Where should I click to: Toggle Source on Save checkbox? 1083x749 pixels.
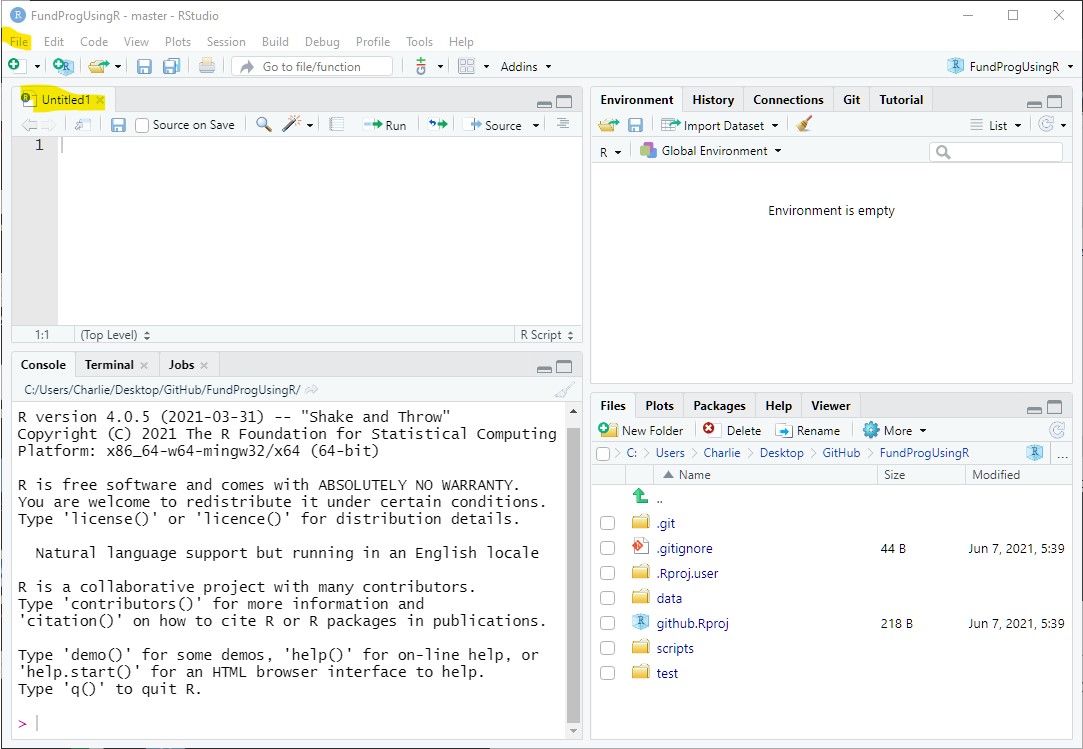[142, 126]
